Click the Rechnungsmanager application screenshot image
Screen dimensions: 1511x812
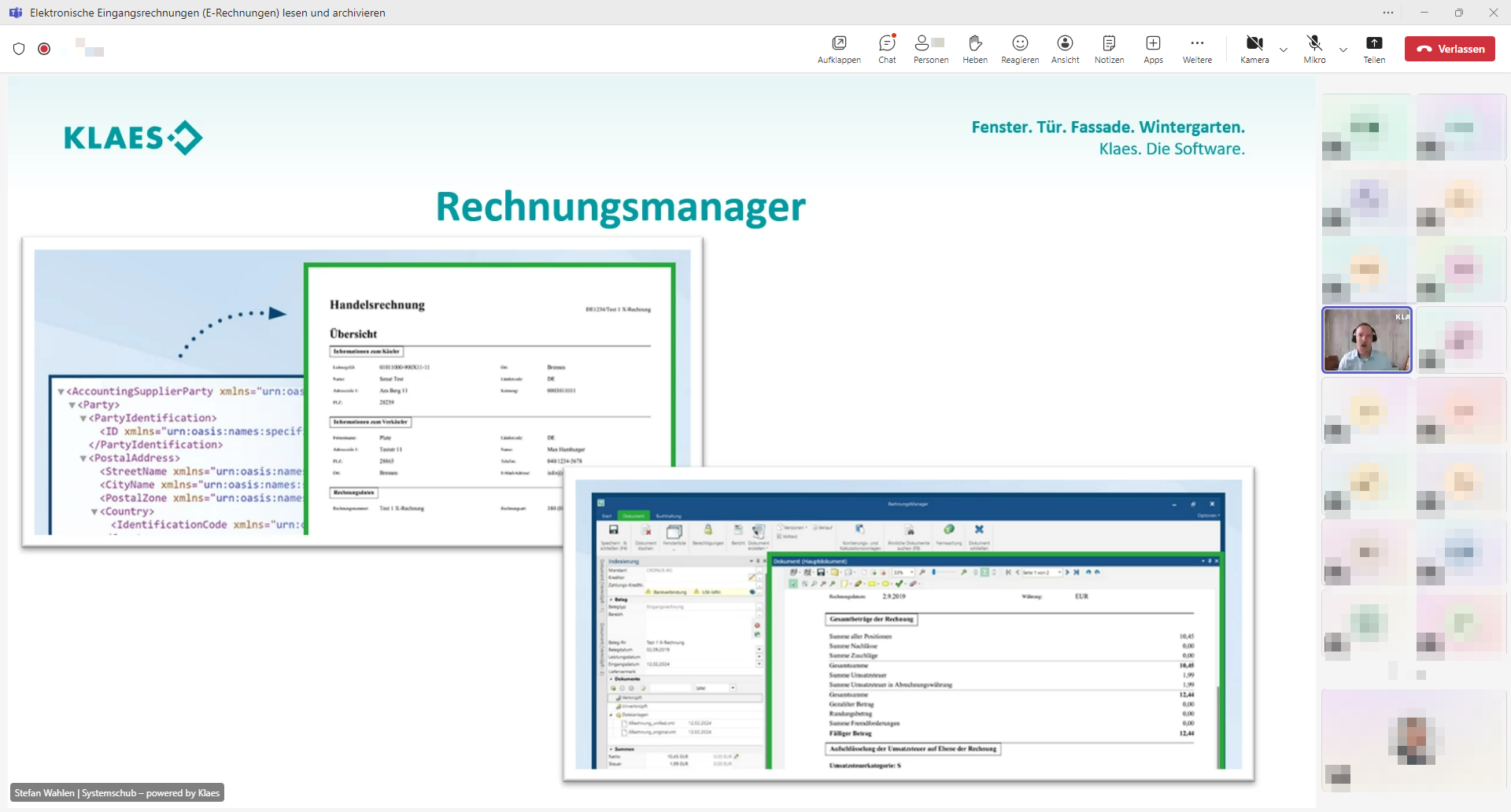tap(909, 625)
